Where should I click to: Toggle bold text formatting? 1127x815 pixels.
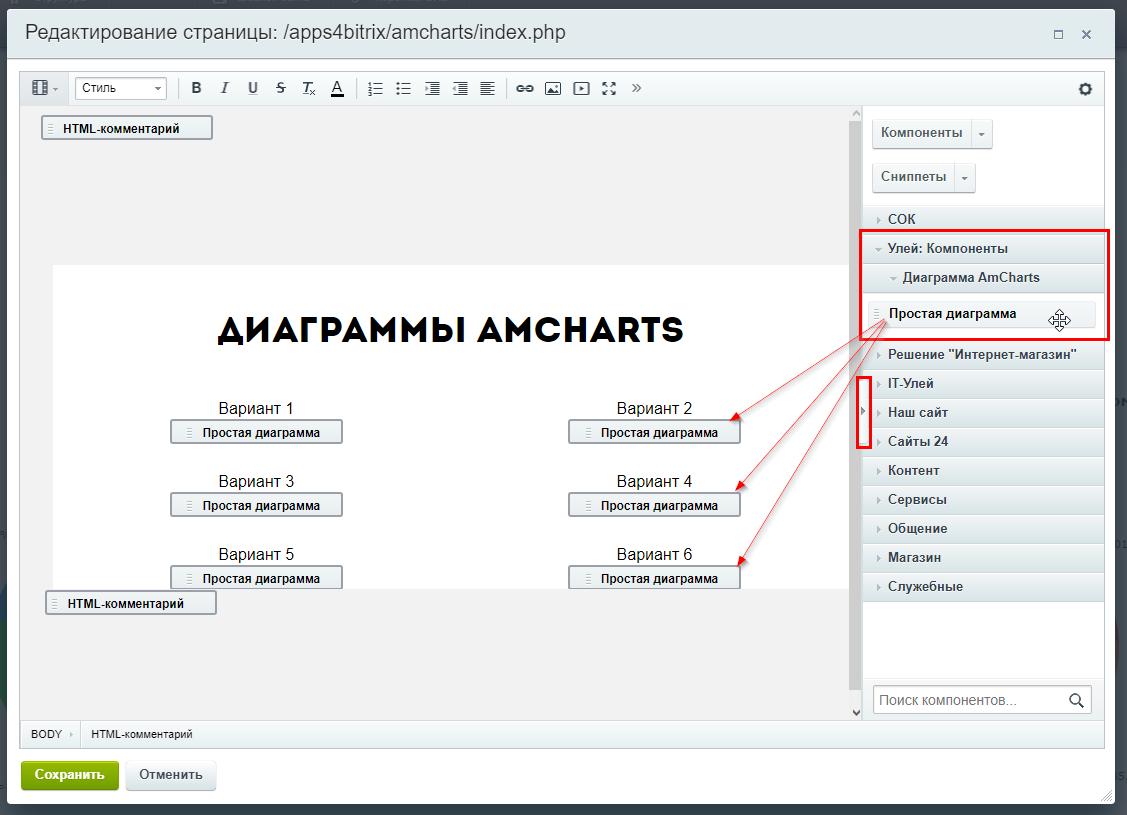196,88
